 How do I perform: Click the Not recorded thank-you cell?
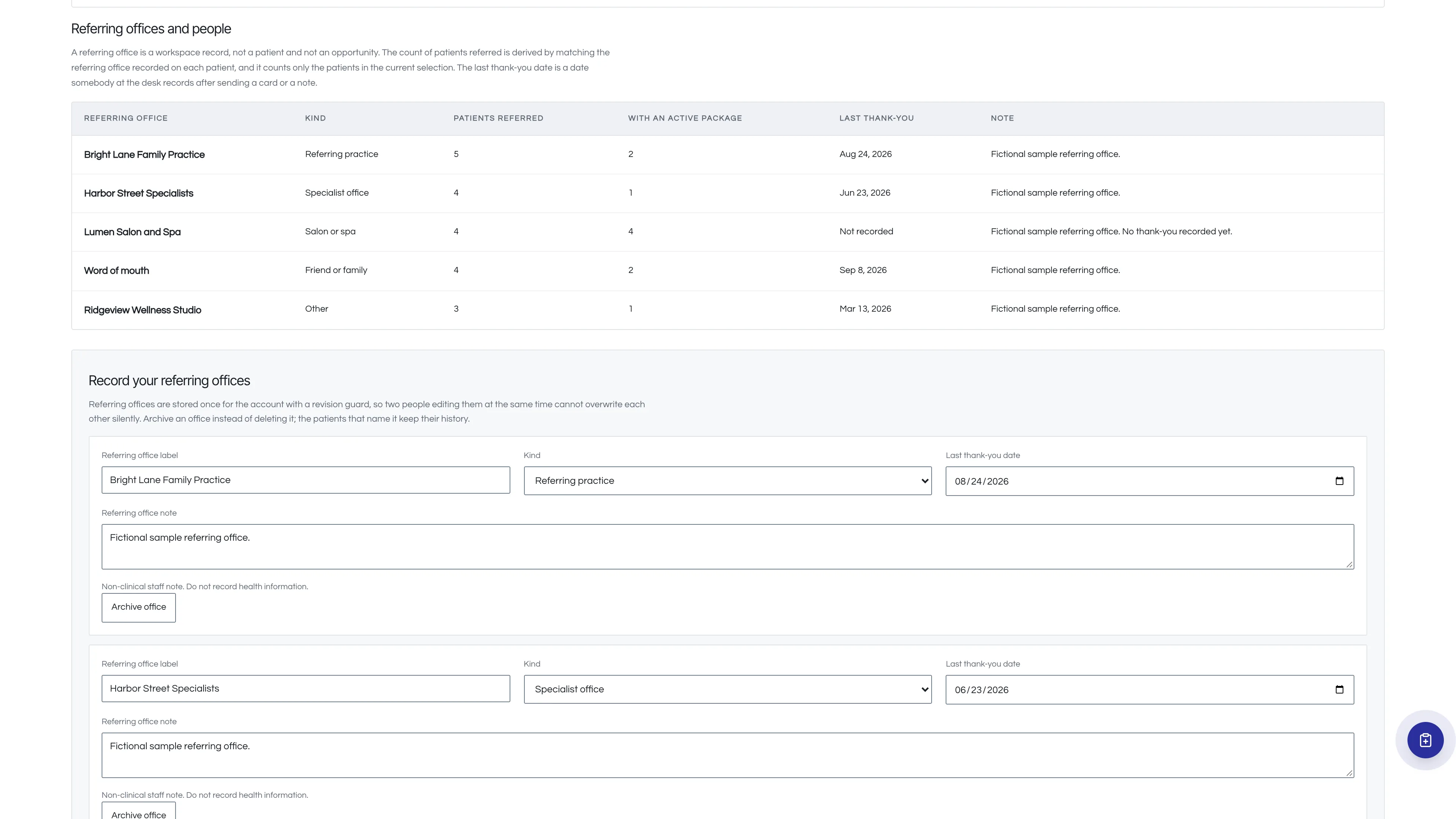tap(866, 231)
